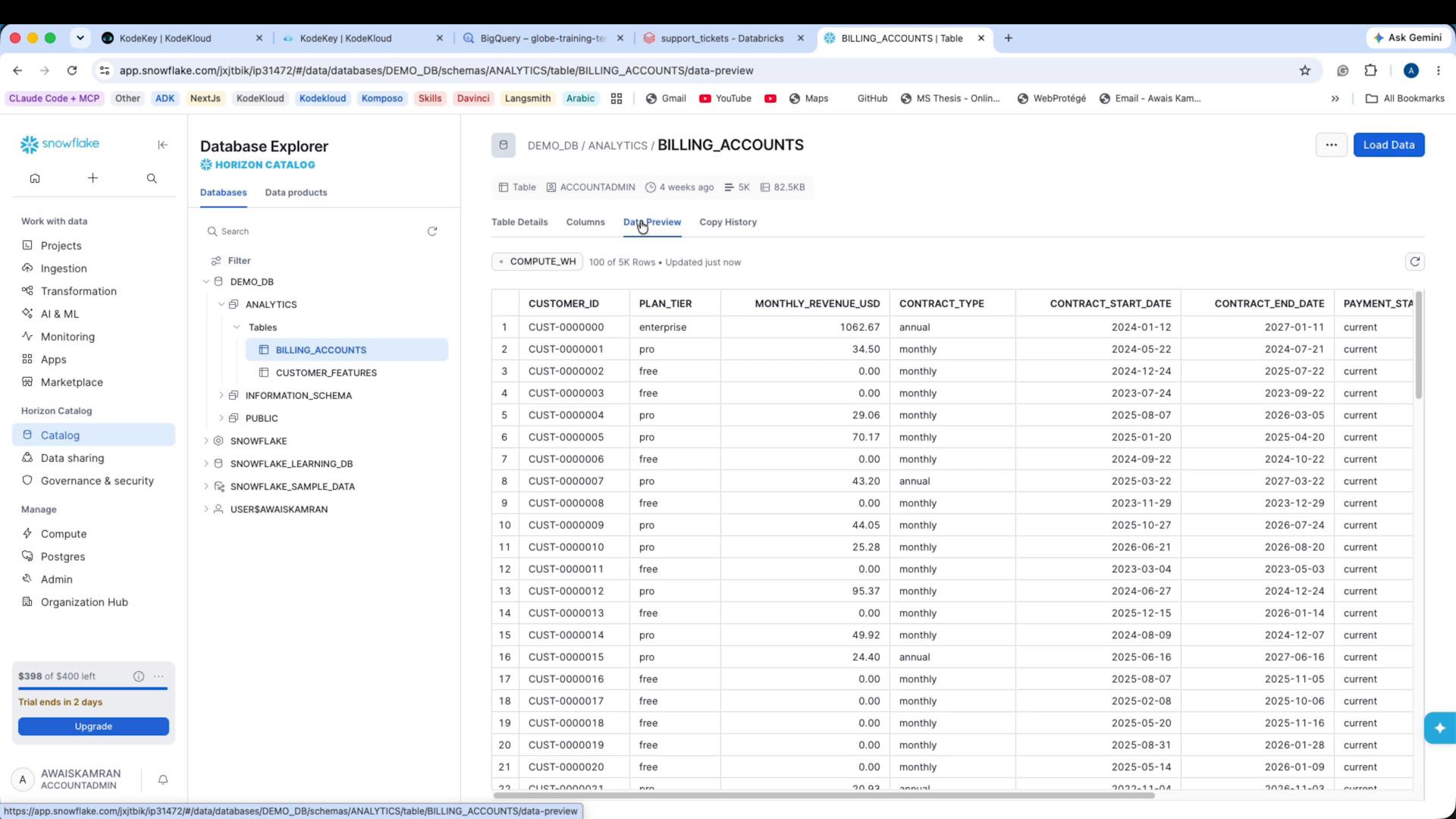Open Copy History tab
This screenshot has height=819, width=1456.
point(728,222)
